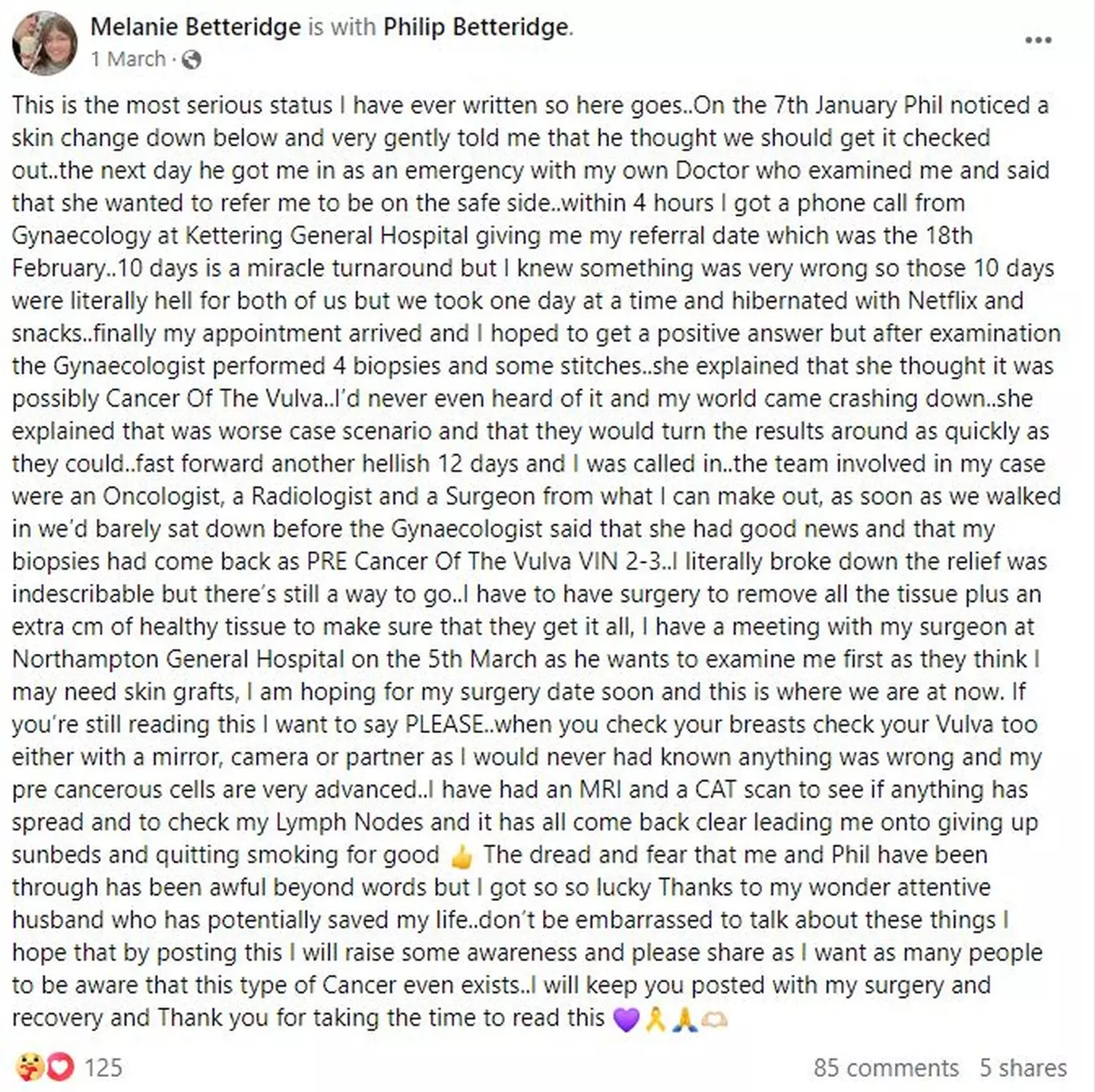Click the care reaction emoji icon
The width and height of the screenshot is (1095, 1092).
click(29, 1067)
